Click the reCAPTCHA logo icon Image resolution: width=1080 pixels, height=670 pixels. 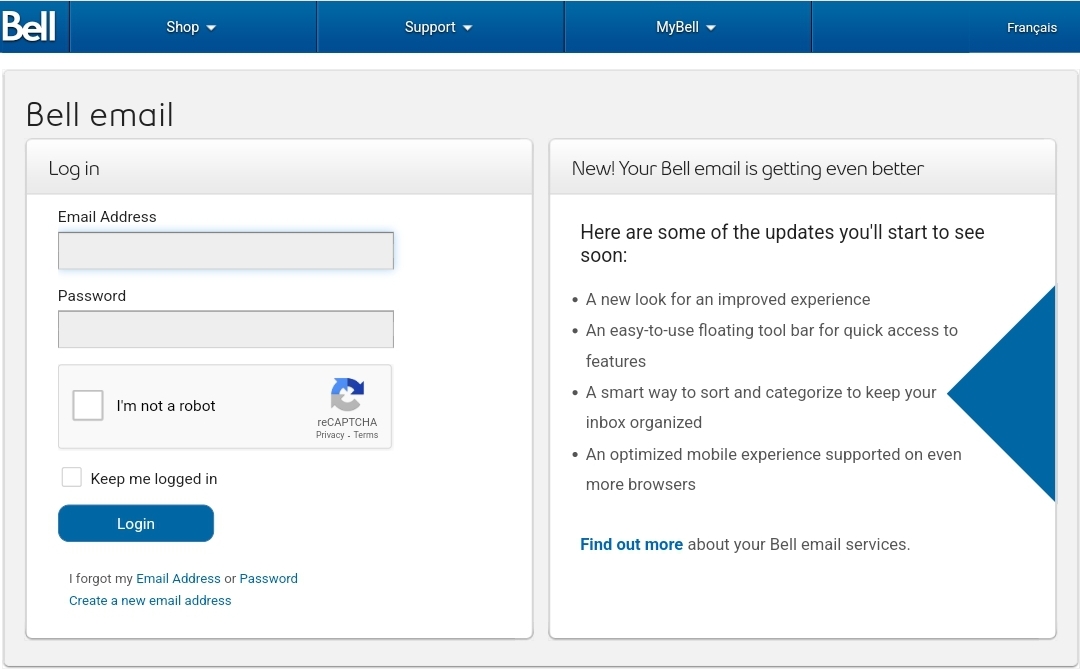pyautogui.click(x=347, y=394)
